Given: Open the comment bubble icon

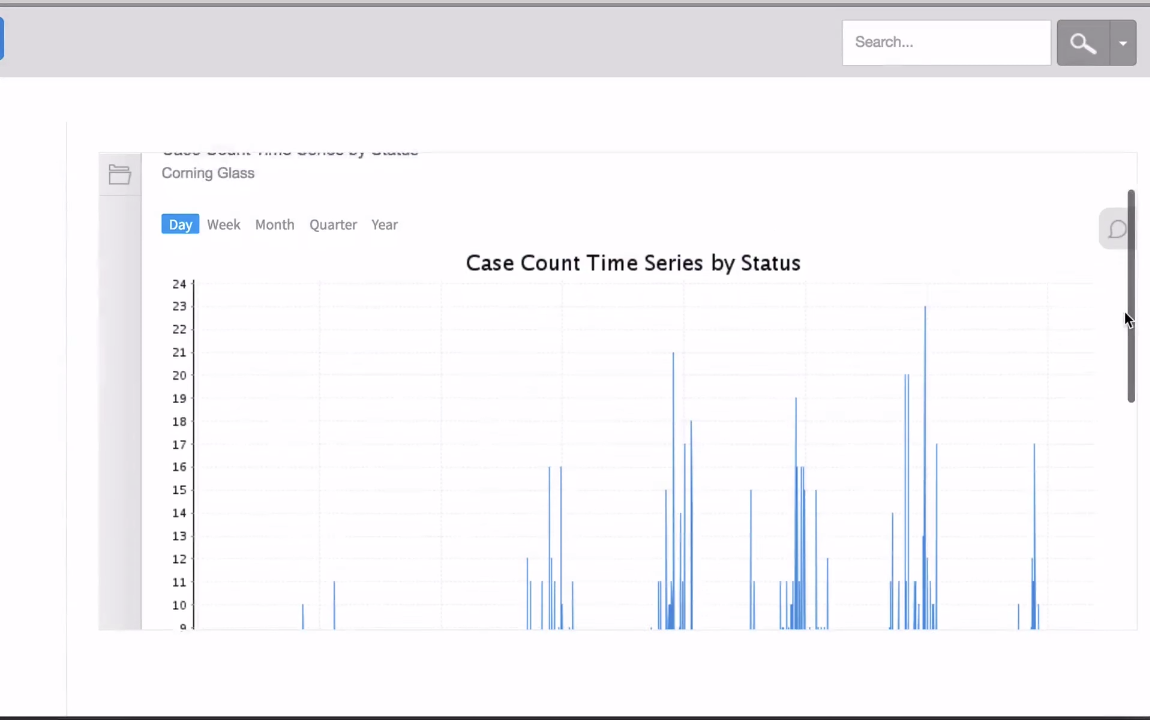Looking at the screenshot, I should pyautogui.click(x=1116, y=229).
